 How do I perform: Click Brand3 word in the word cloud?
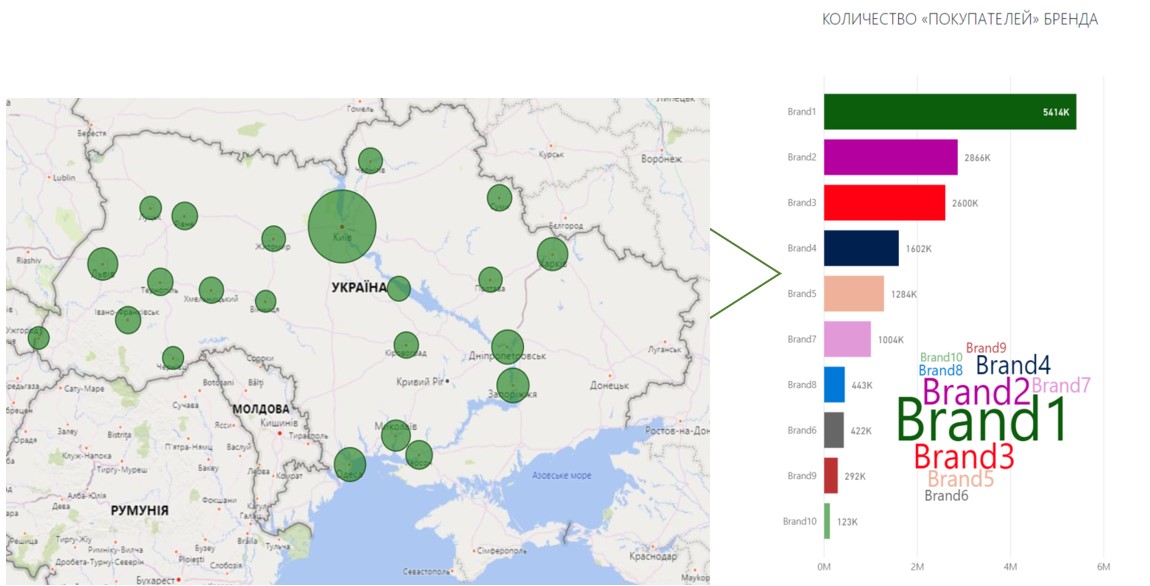[x=963, y=457]
